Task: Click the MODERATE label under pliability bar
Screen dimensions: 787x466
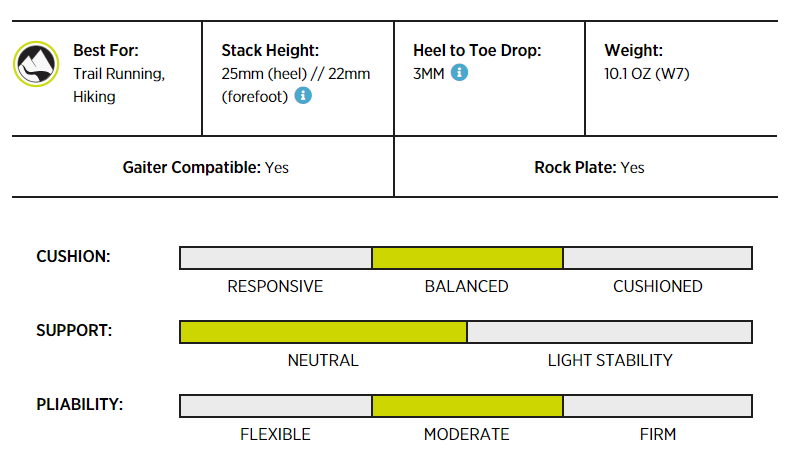Action: (467, 434)
